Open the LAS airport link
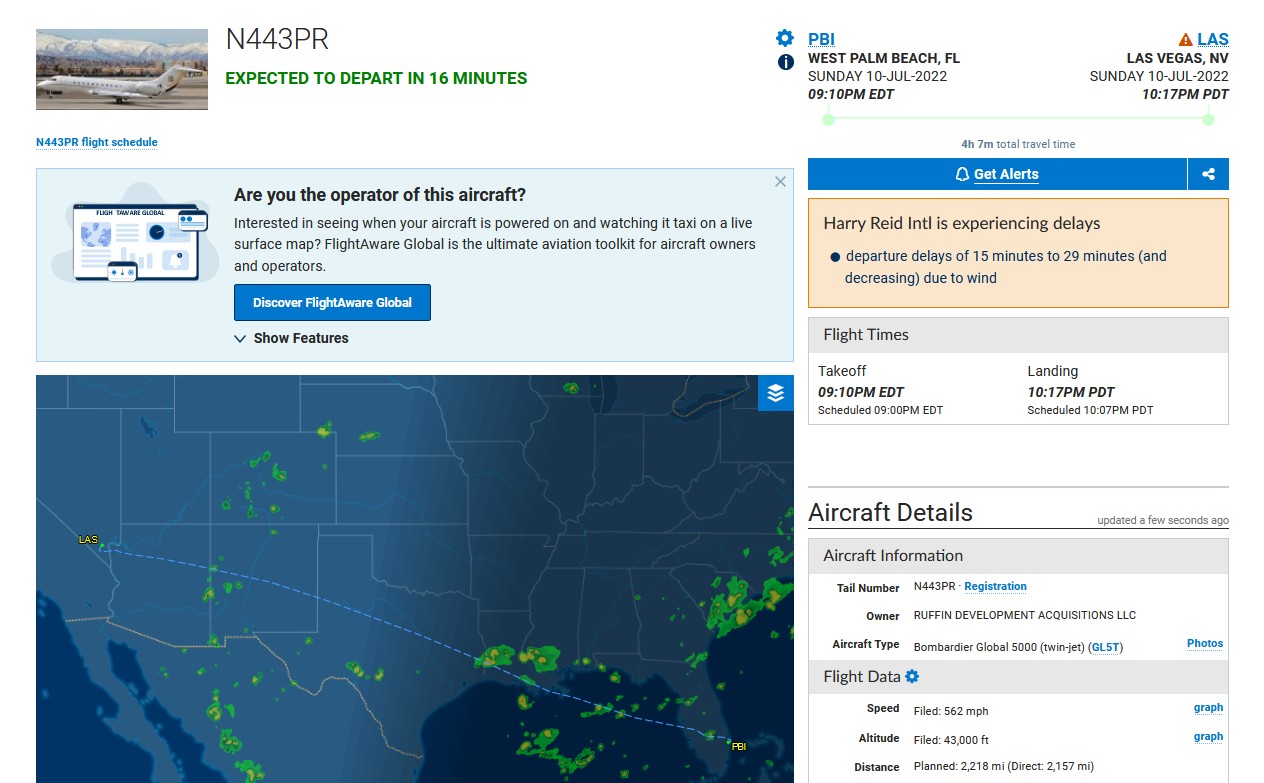Screen dimensions: 1264x783 [x=1213, y=40]
